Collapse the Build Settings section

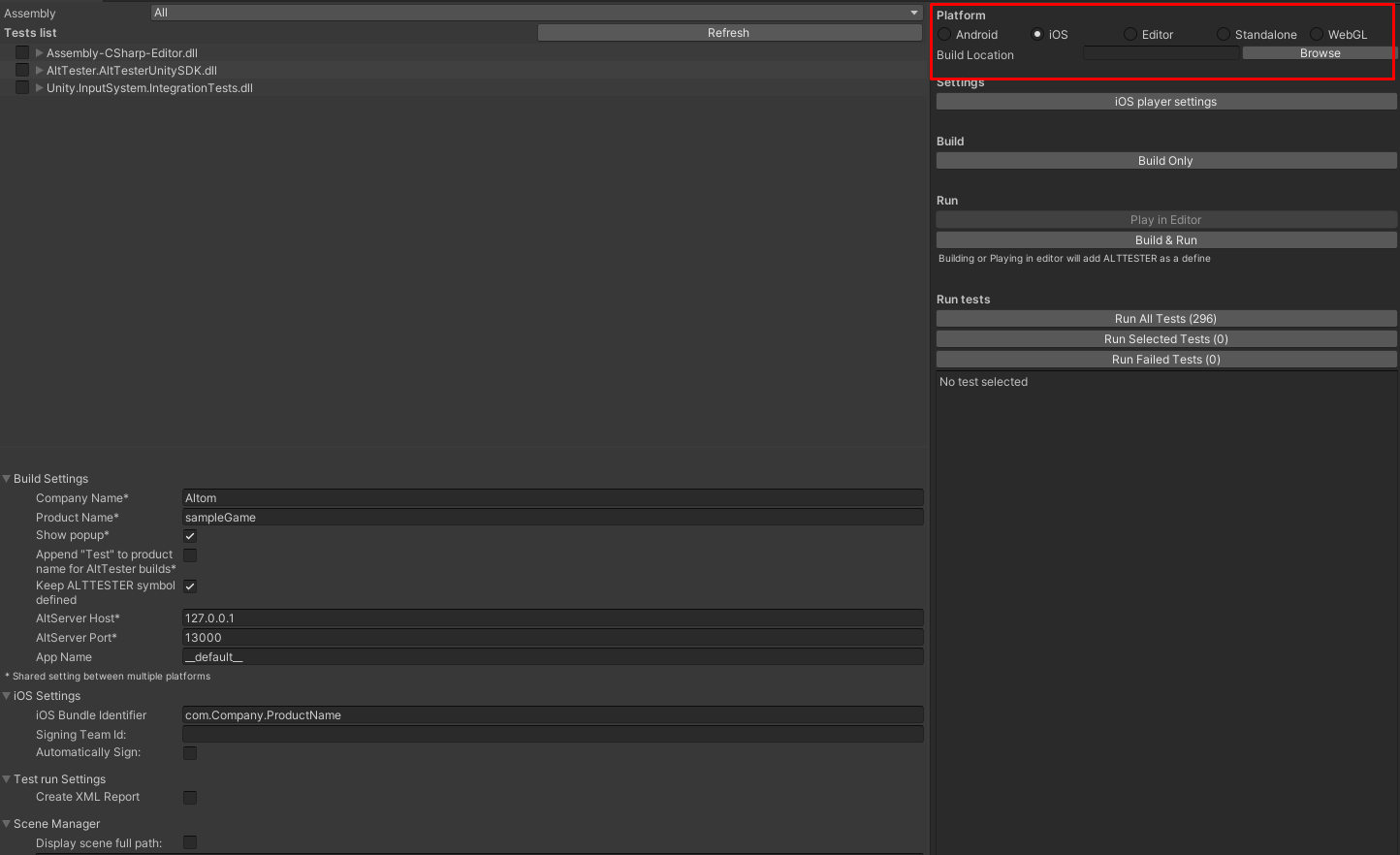(x=8, y=479)
